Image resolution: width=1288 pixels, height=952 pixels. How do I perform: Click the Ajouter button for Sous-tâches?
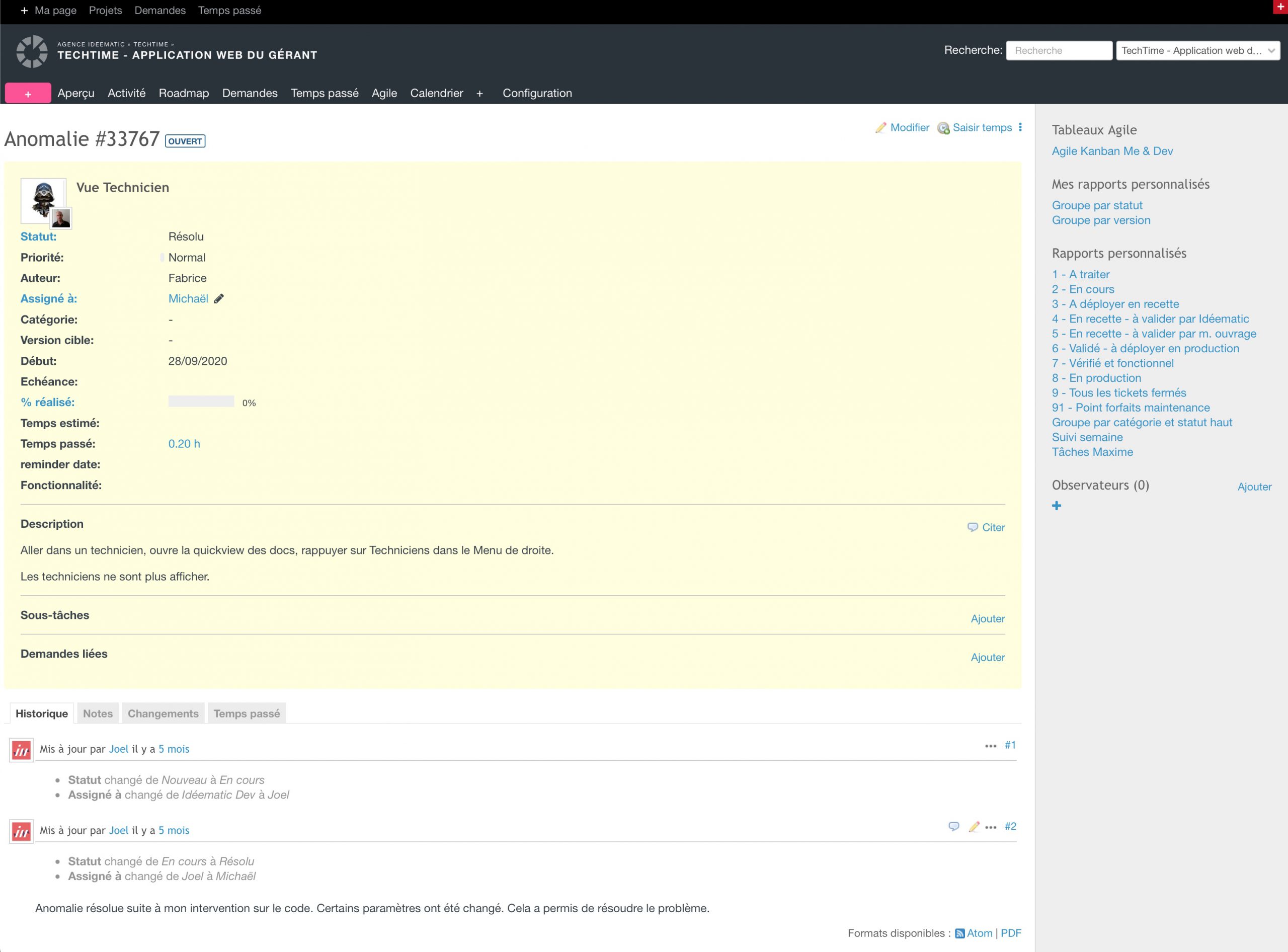(x=988, y=617)
